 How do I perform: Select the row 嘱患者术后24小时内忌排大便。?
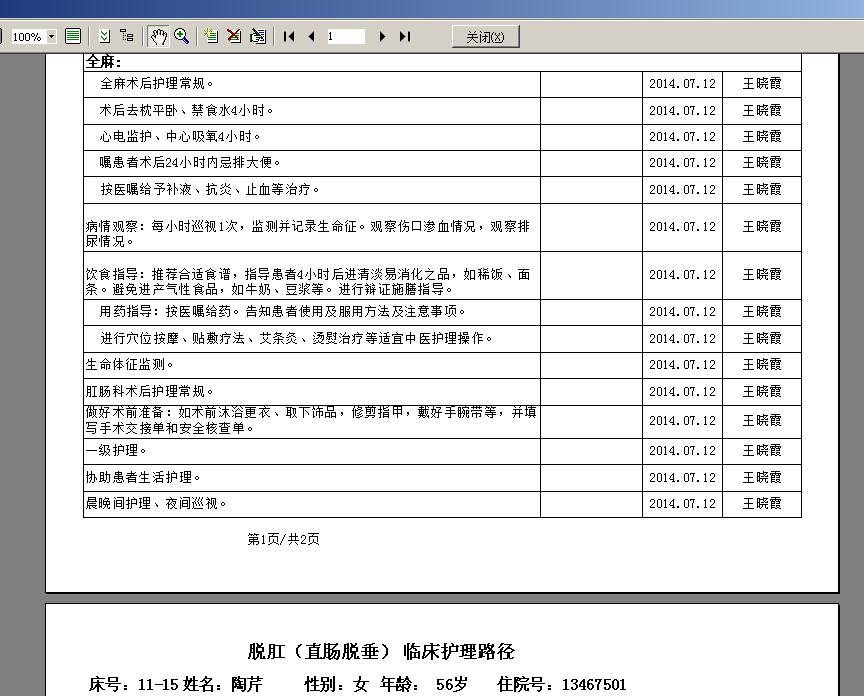pos(442,163)
